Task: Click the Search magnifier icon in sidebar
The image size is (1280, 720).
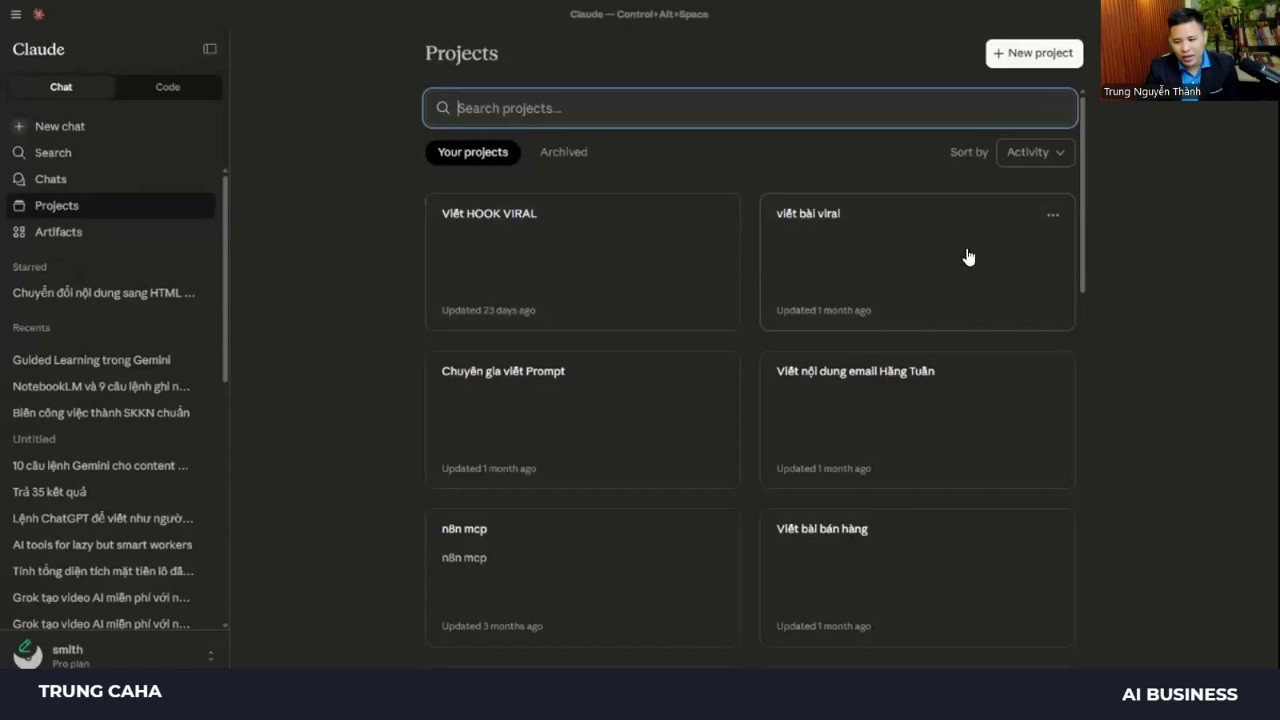Action: coord(19,153)
